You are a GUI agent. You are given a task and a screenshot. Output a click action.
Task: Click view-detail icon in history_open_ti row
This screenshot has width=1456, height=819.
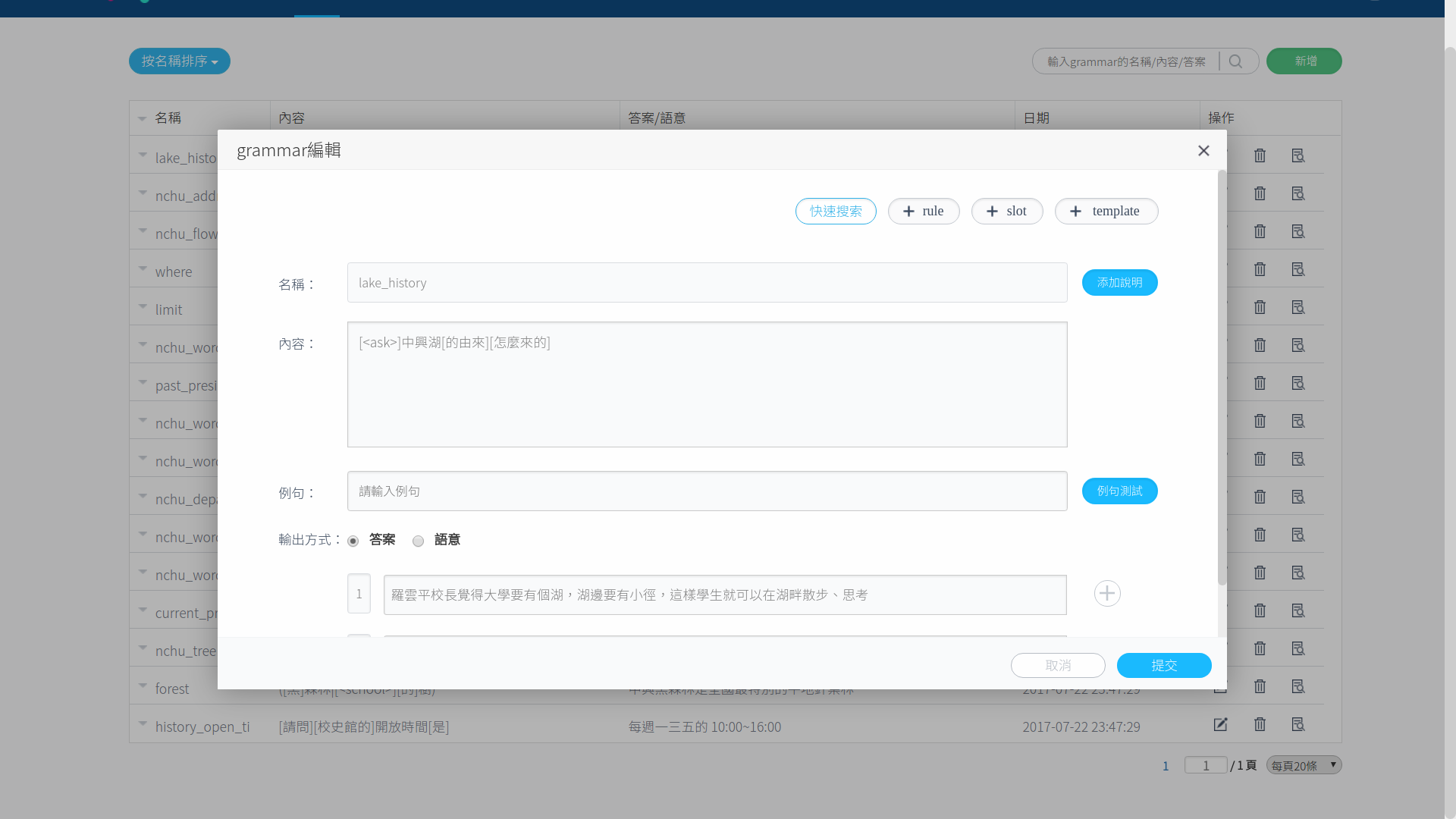tap(1298, 724)
